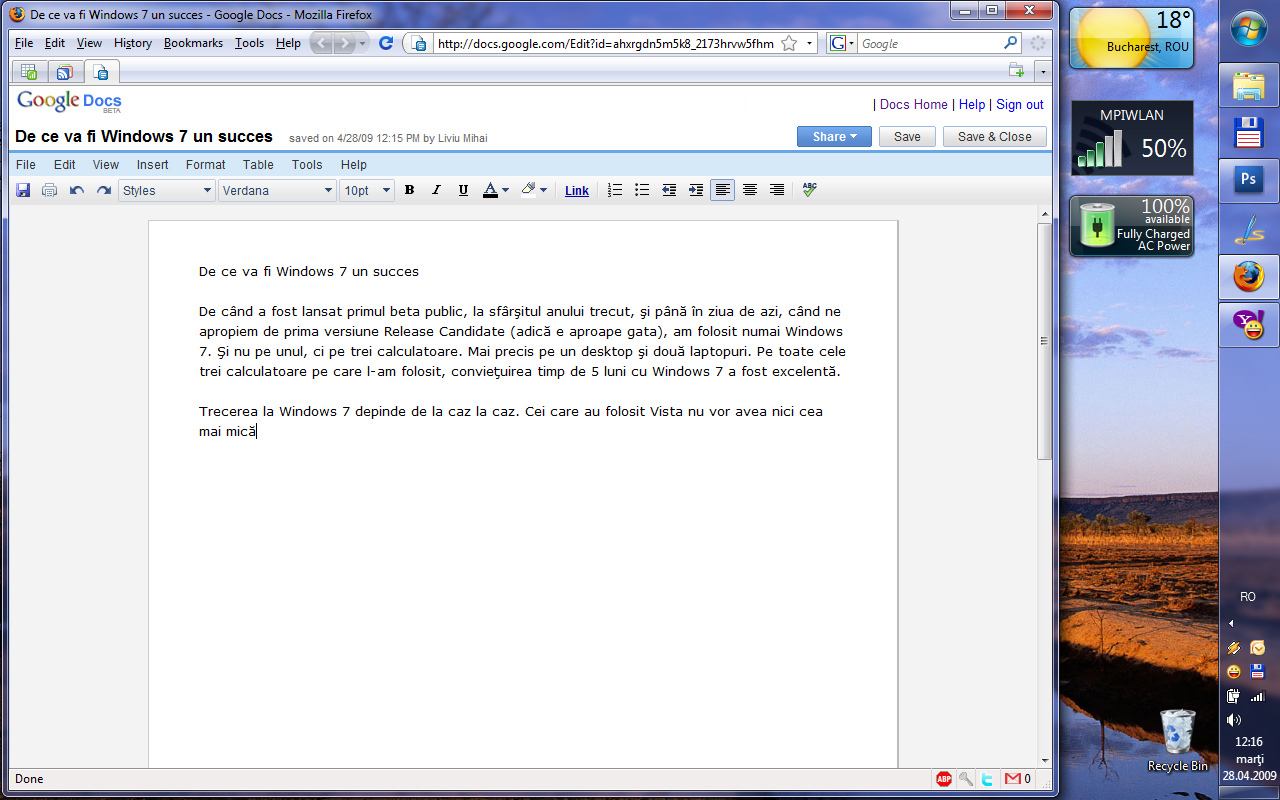Toggle bold formatting

(409, 190)
